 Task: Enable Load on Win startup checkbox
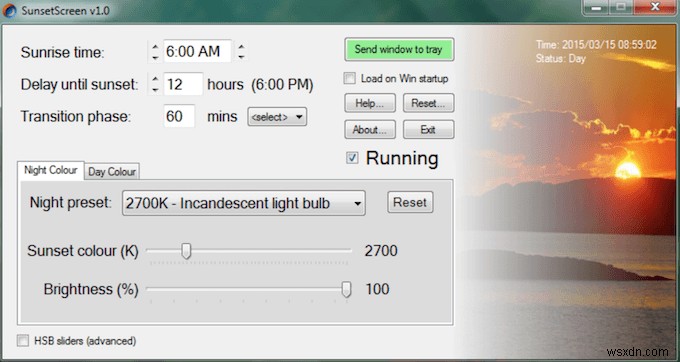pos(350,78)
